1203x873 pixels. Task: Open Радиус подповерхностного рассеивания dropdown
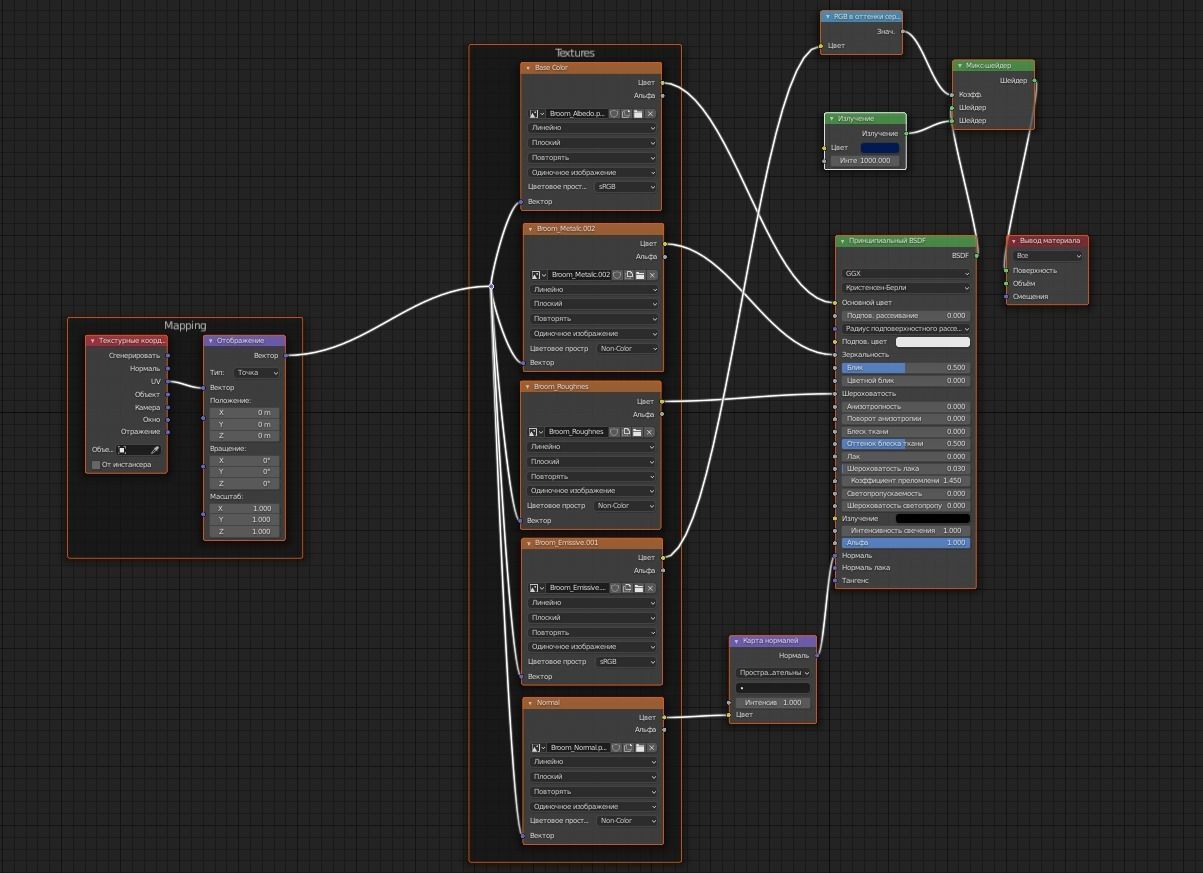click(x=906, y=329)
